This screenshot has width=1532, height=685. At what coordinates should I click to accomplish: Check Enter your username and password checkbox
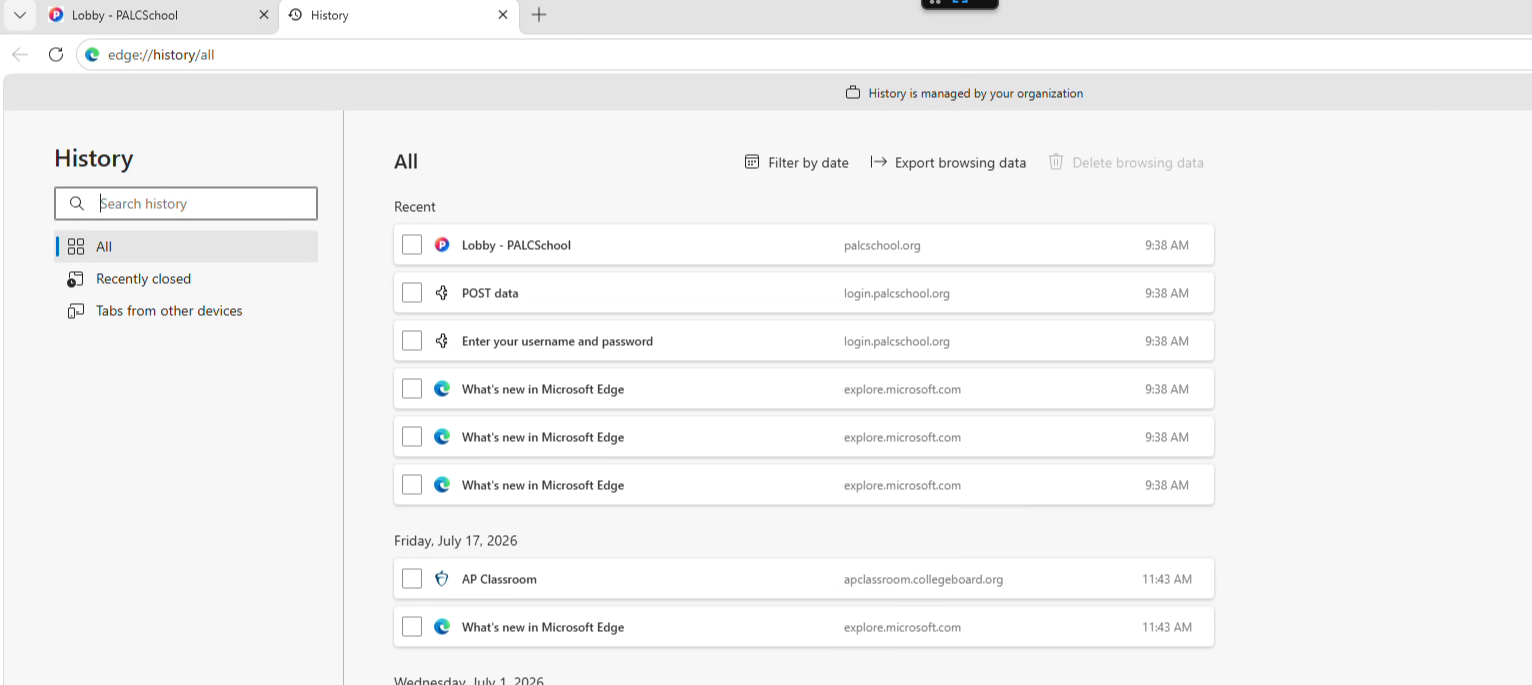(x=412, y=341)
